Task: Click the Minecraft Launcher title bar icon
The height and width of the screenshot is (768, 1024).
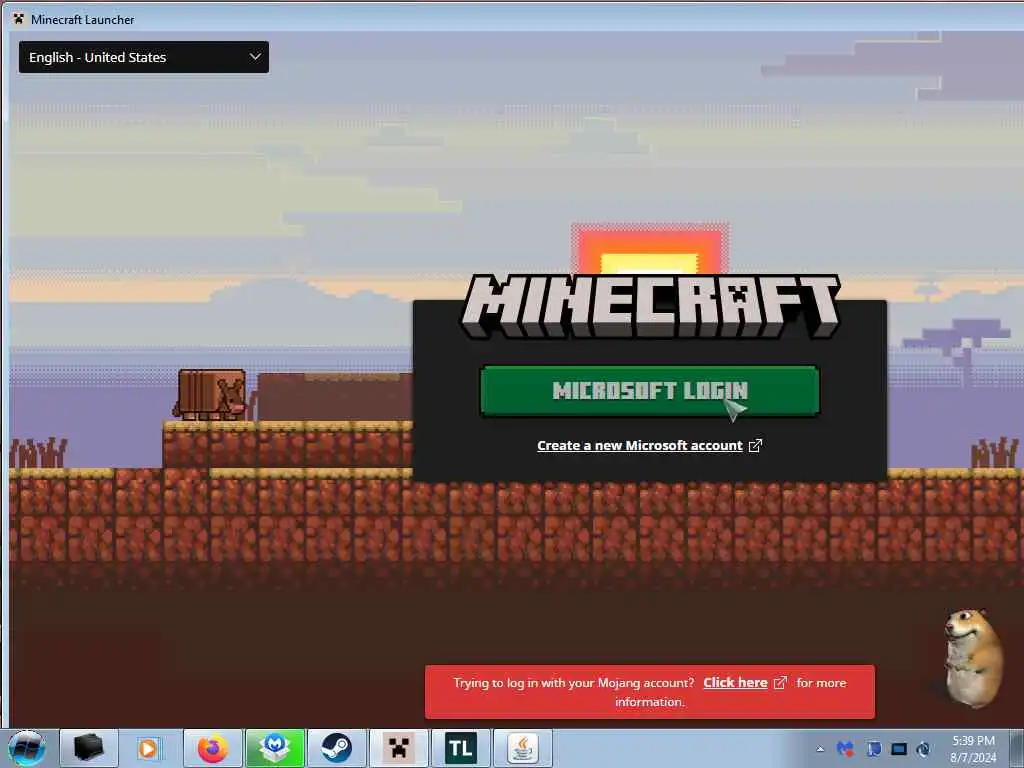Action: point(18,19)
